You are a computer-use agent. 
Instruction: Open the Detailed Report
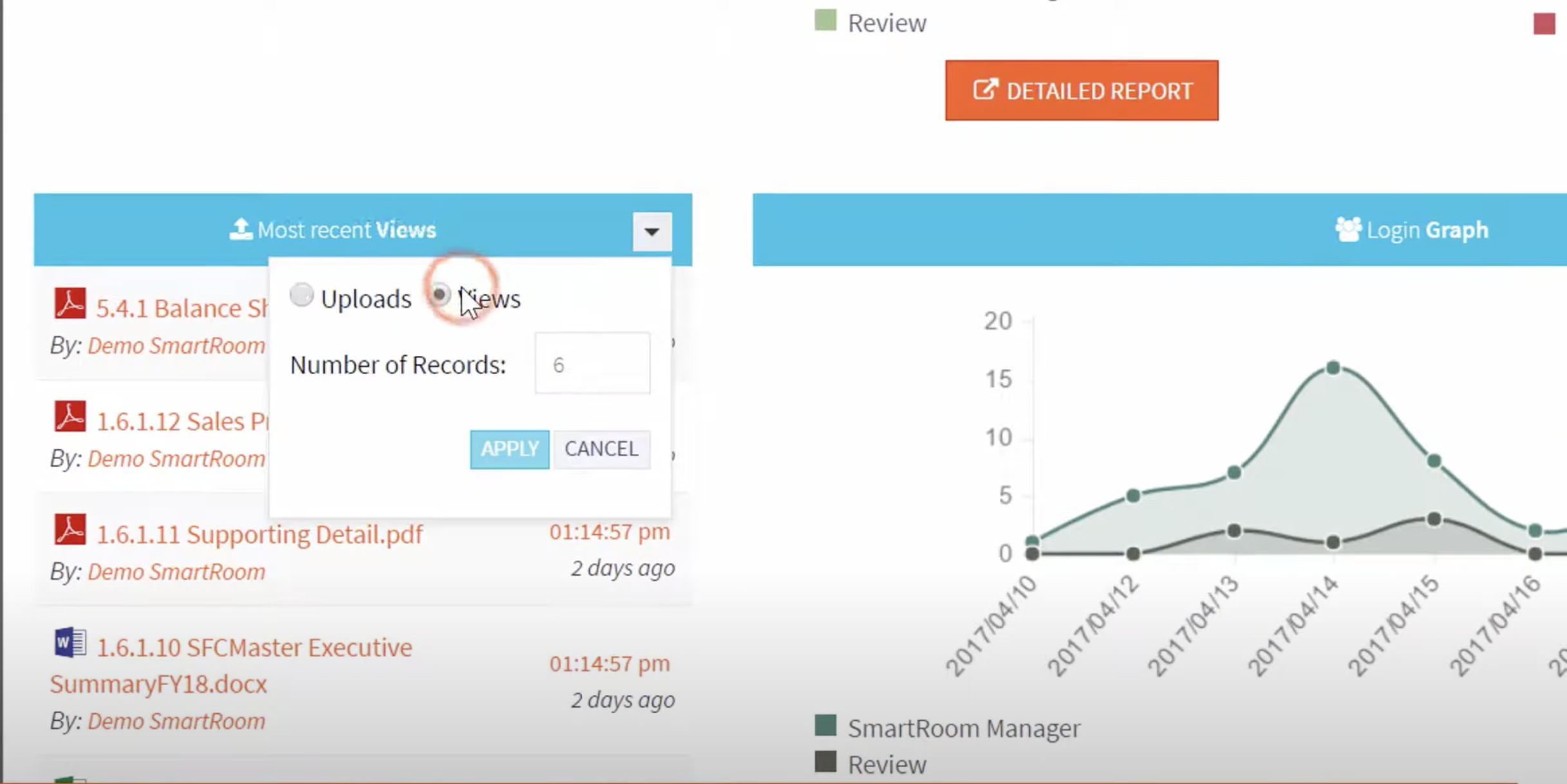(1080, 91)
